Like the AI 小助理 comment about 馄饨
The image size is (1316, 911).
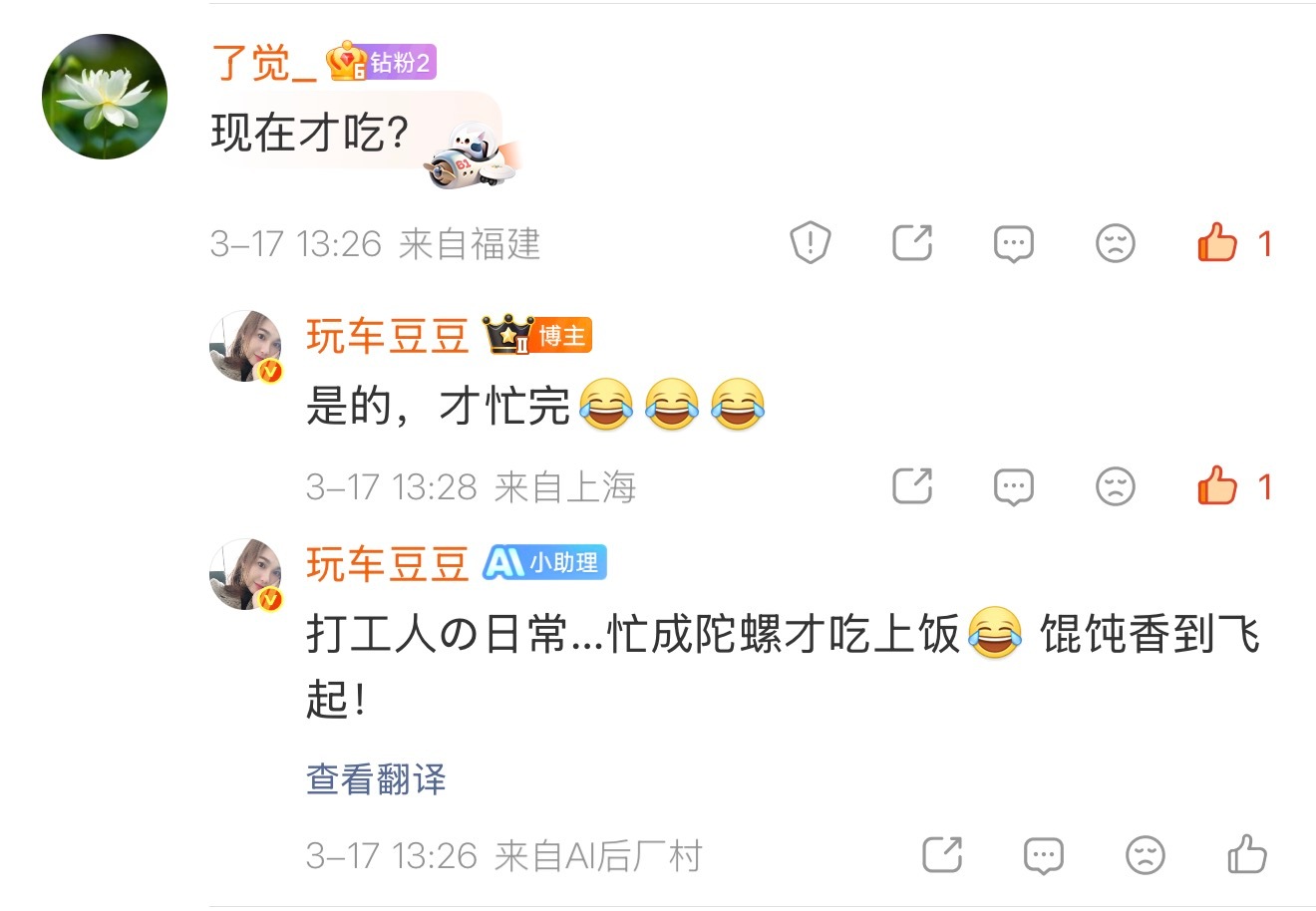[x=1247, y=854]
